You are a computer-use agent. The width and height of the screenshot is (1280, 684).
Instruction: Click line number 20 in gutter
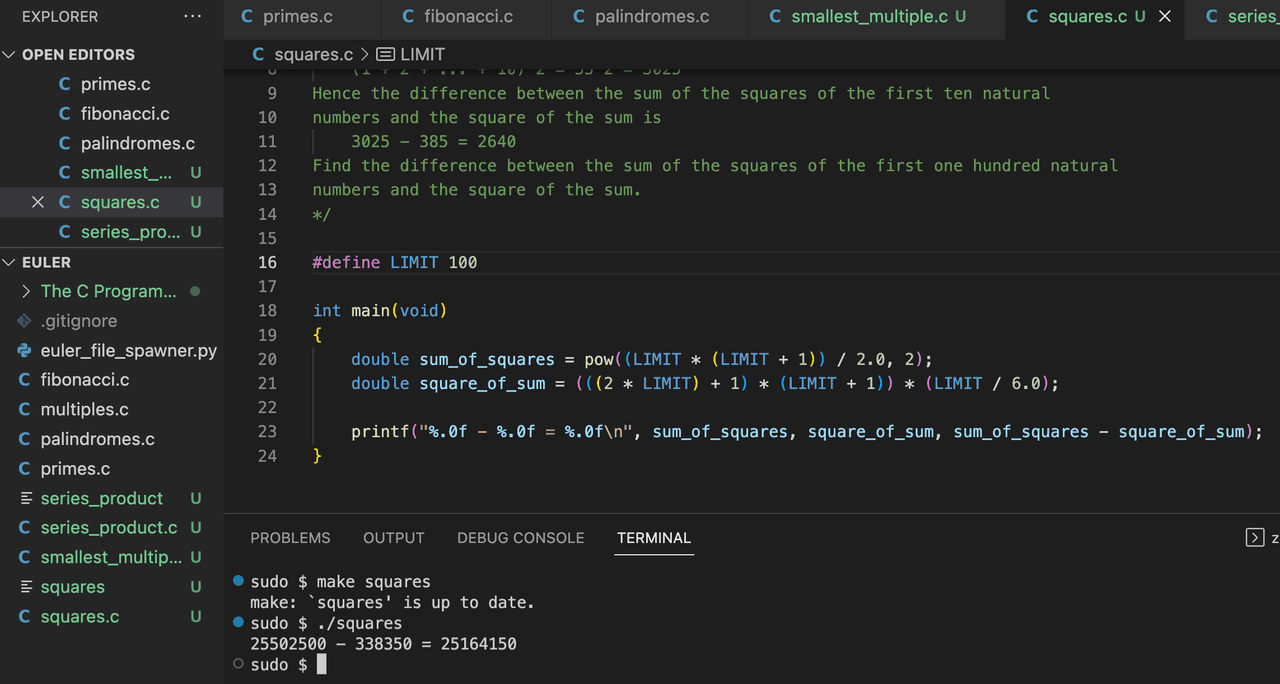[x=267, y=359]
